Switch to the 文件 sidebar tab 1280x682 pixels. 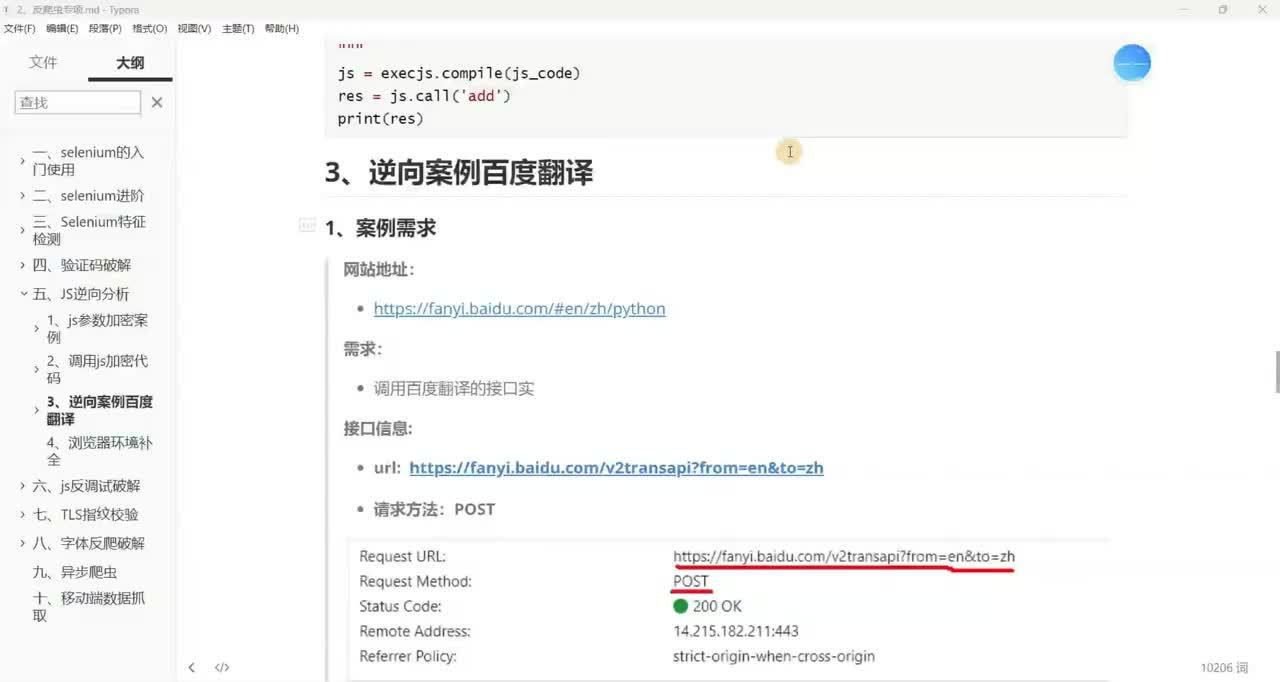43,62
